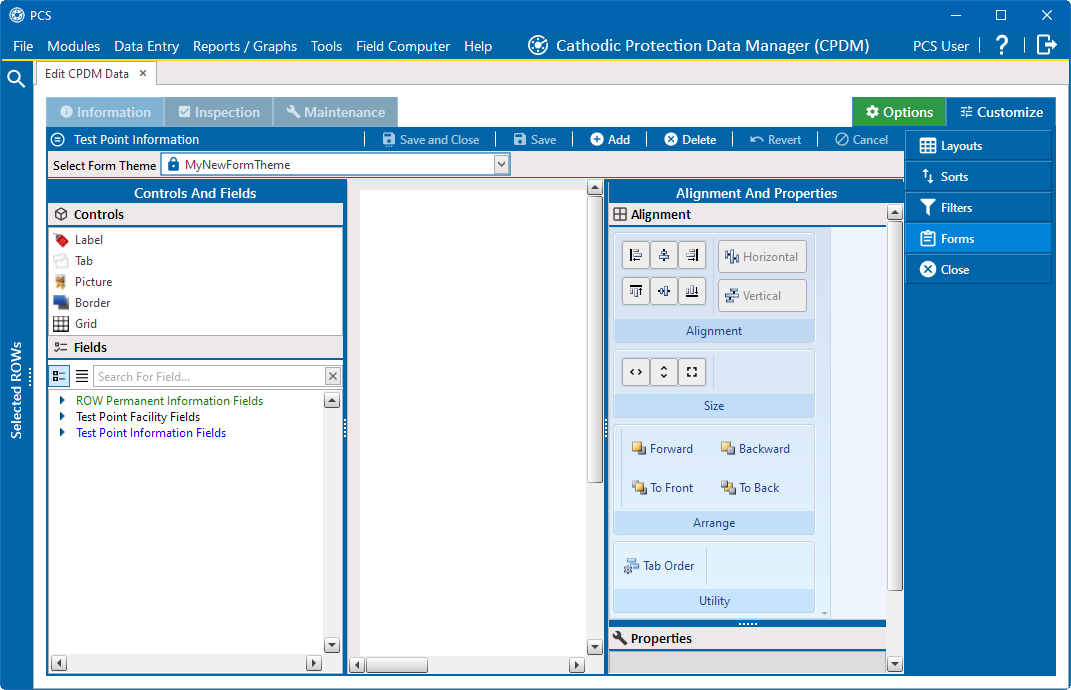Click the align bottom edges icon
Viewport: 1071px width, 690px height.
coord(692,291)
